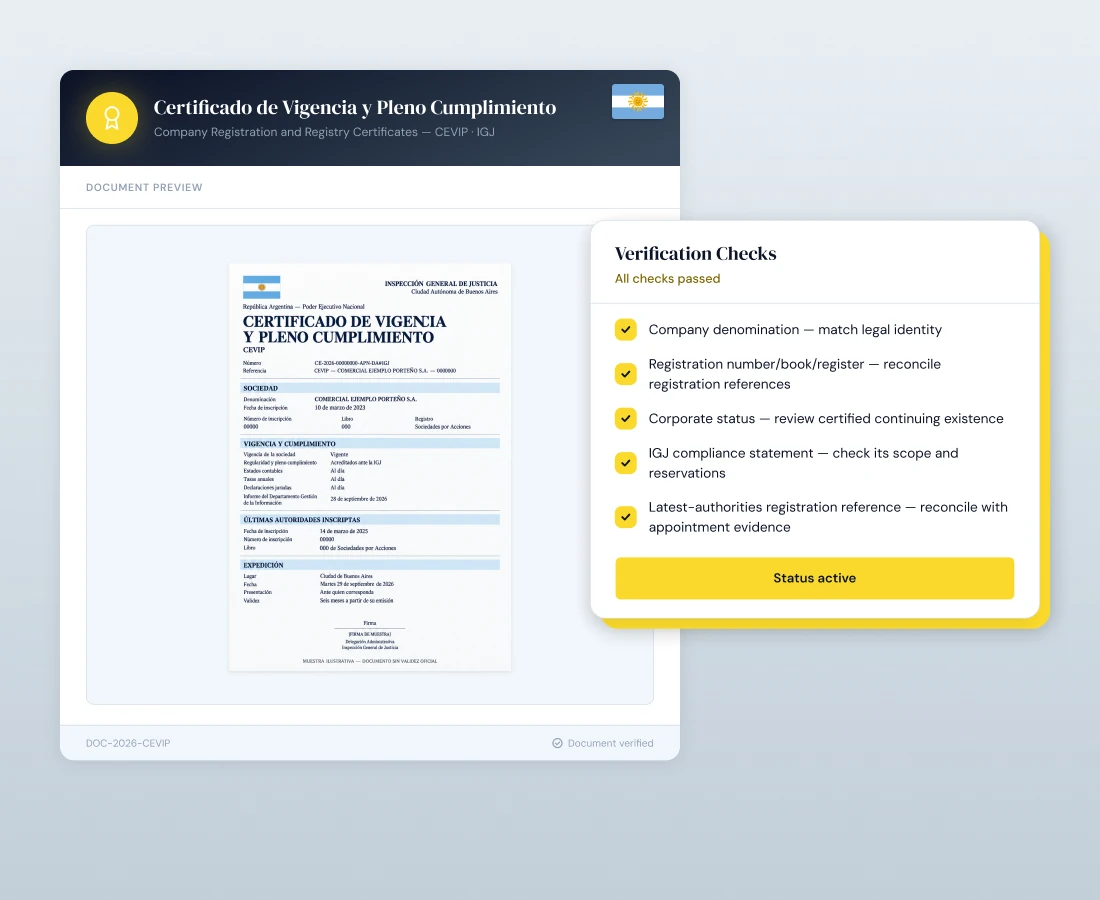Toggle the Latest-authorities registration reference check
The height and width of the screenshot is (900, 1100).
[x=626, y=517]
